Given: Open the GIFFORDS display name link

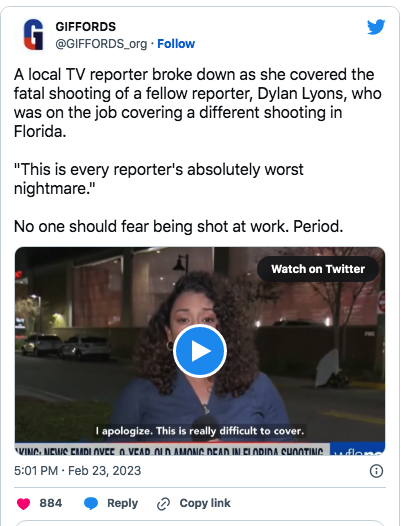Looking at the screenshot, I should (x=86, y=27).
